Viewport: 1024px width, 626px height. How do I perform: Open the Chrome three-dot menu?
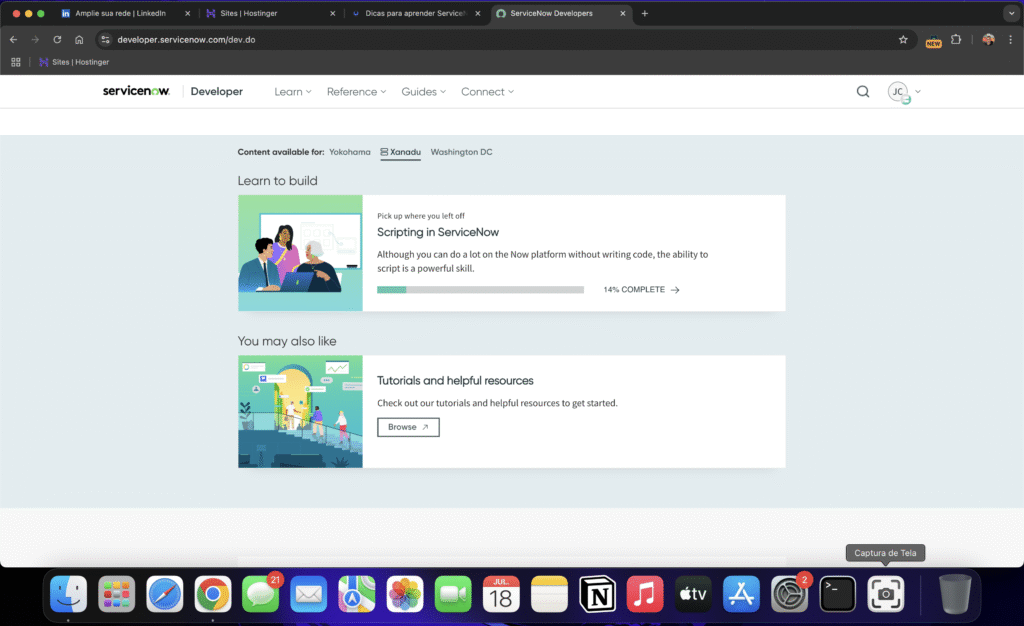coord(1010,40)
